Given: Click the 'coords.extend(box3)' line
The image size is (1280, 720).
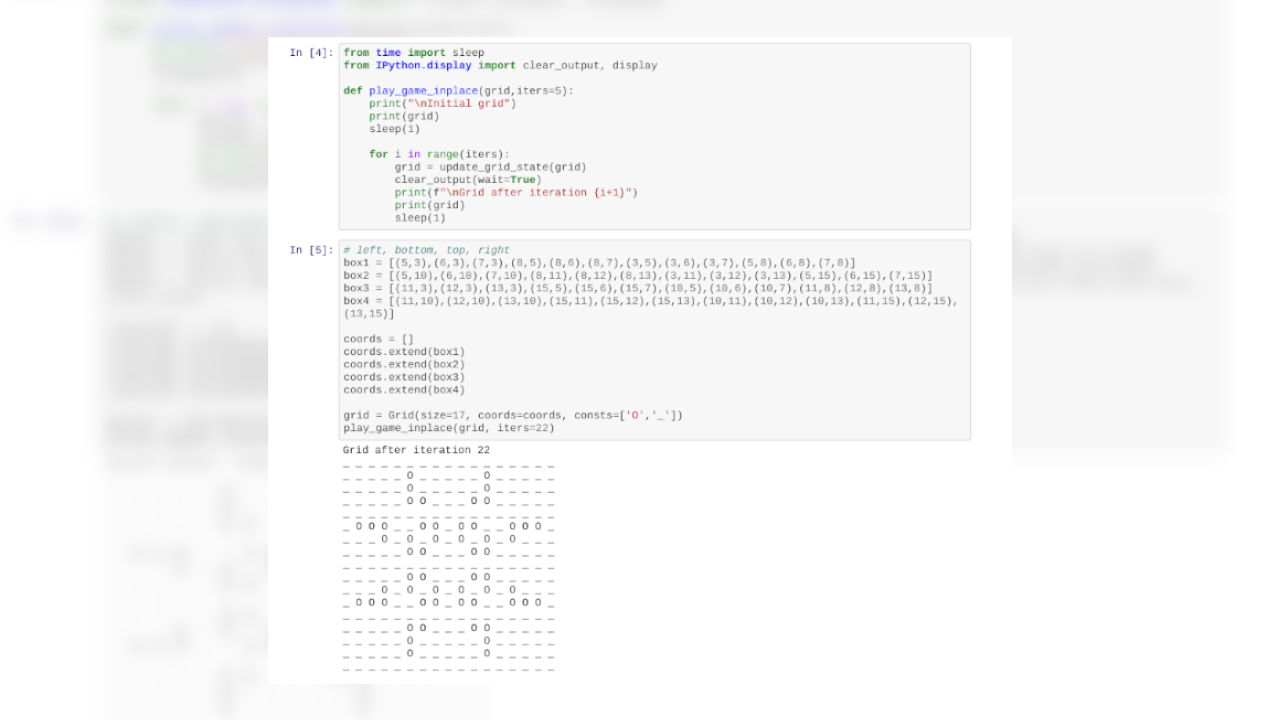Looking at the screenshot, I should (404, 378).
